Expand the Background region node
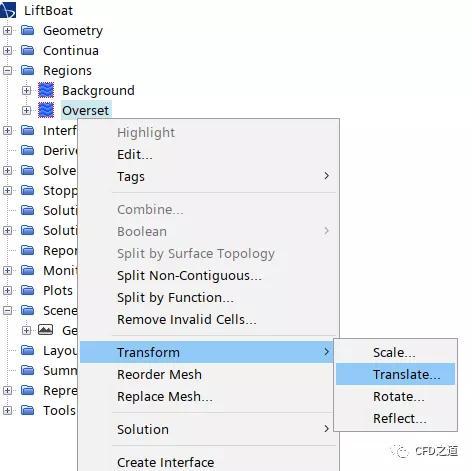The image size is (472, 471). (26, 90)
